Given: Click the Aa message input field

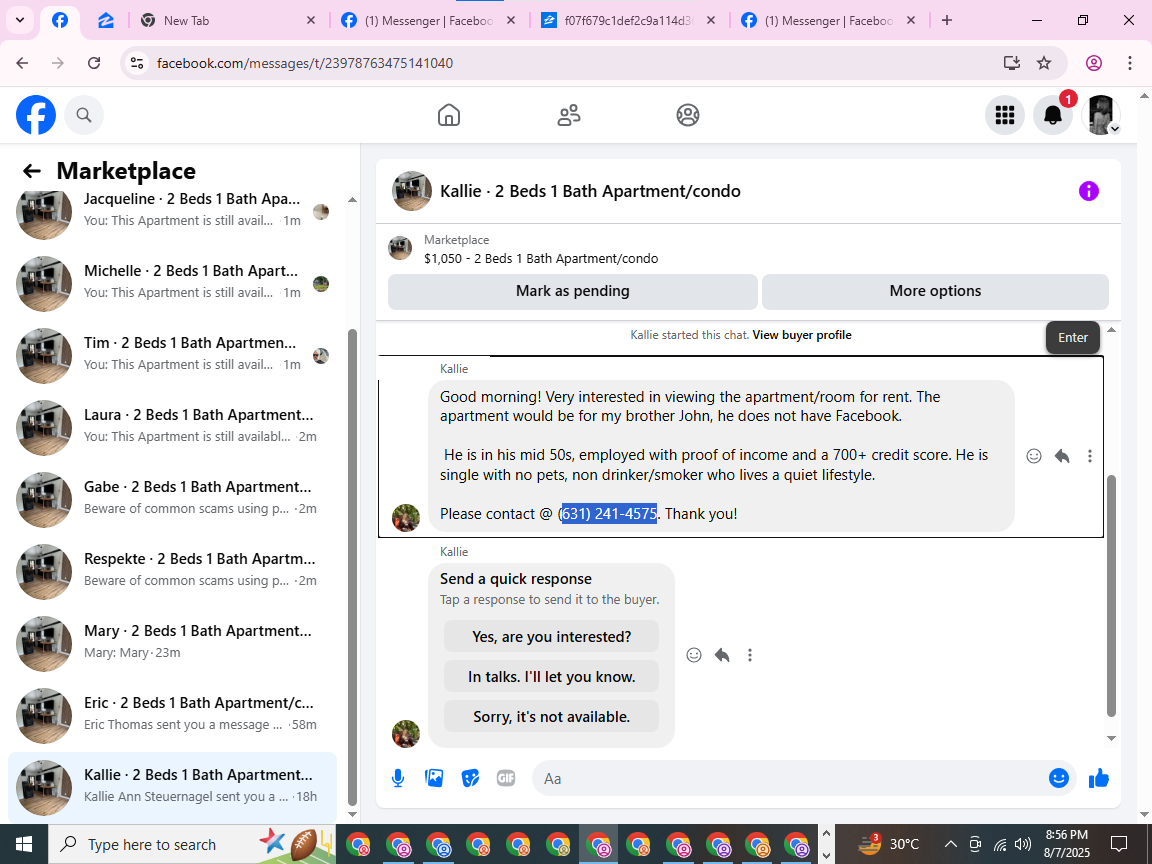Looking at the screenshot, I should tap(790, 778).
